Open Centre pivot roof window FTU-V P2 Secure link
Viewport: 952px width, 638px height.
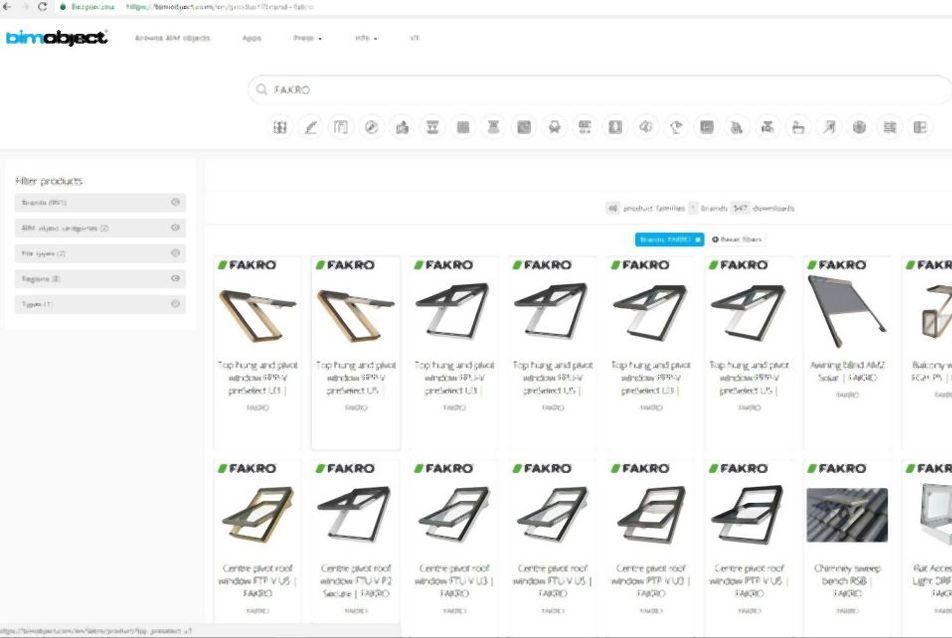(356, 581)
